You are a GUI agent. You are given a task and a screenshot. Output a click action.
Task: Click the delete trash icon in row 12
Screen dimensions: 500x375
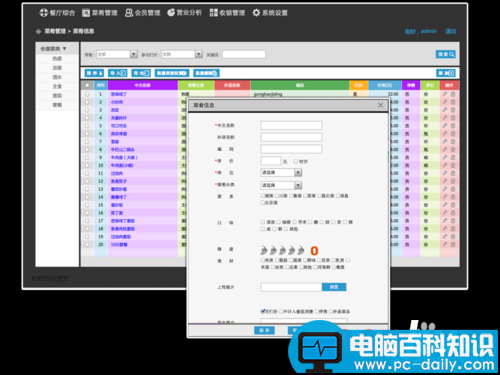tap(453, 181)
